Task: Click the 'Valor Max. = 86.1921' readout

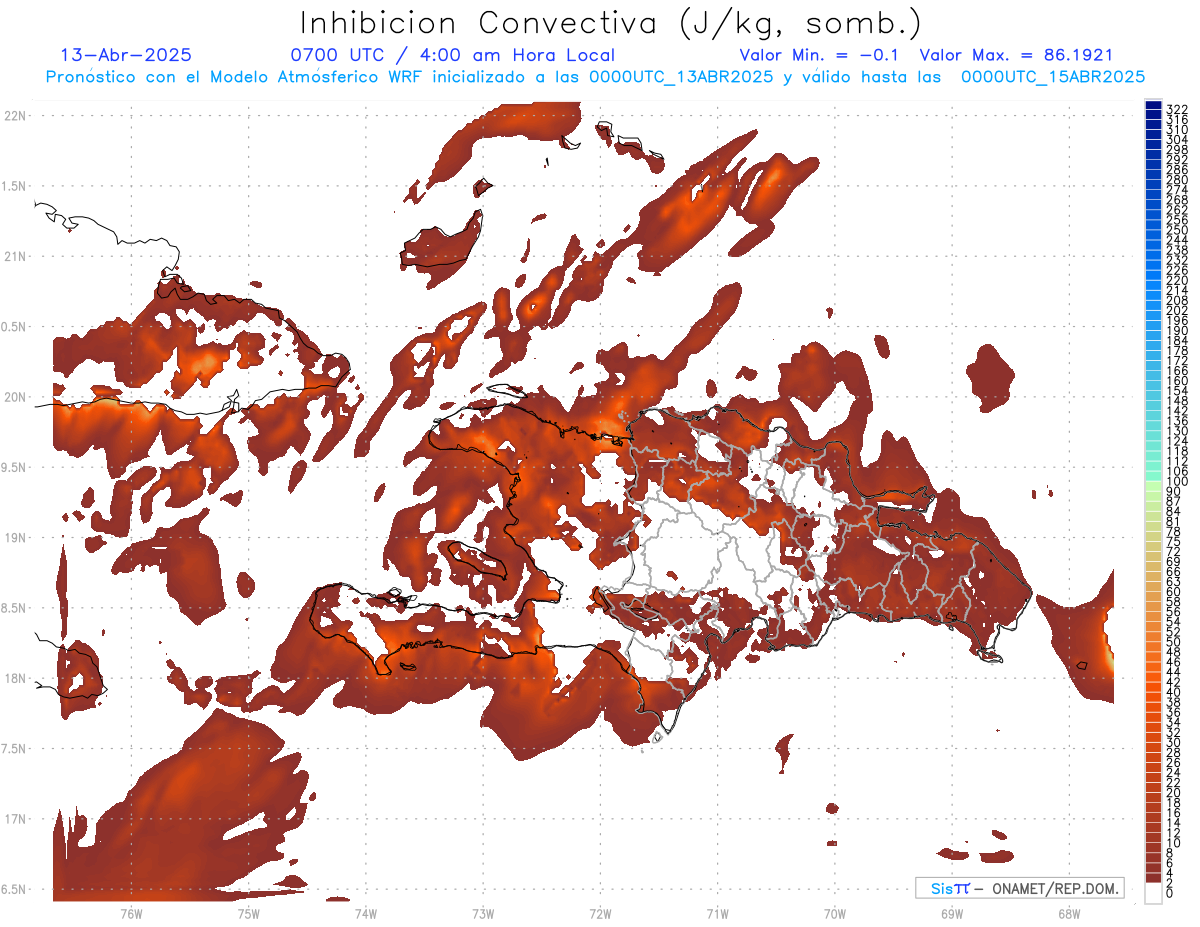Action: [x=1016, y=56]
